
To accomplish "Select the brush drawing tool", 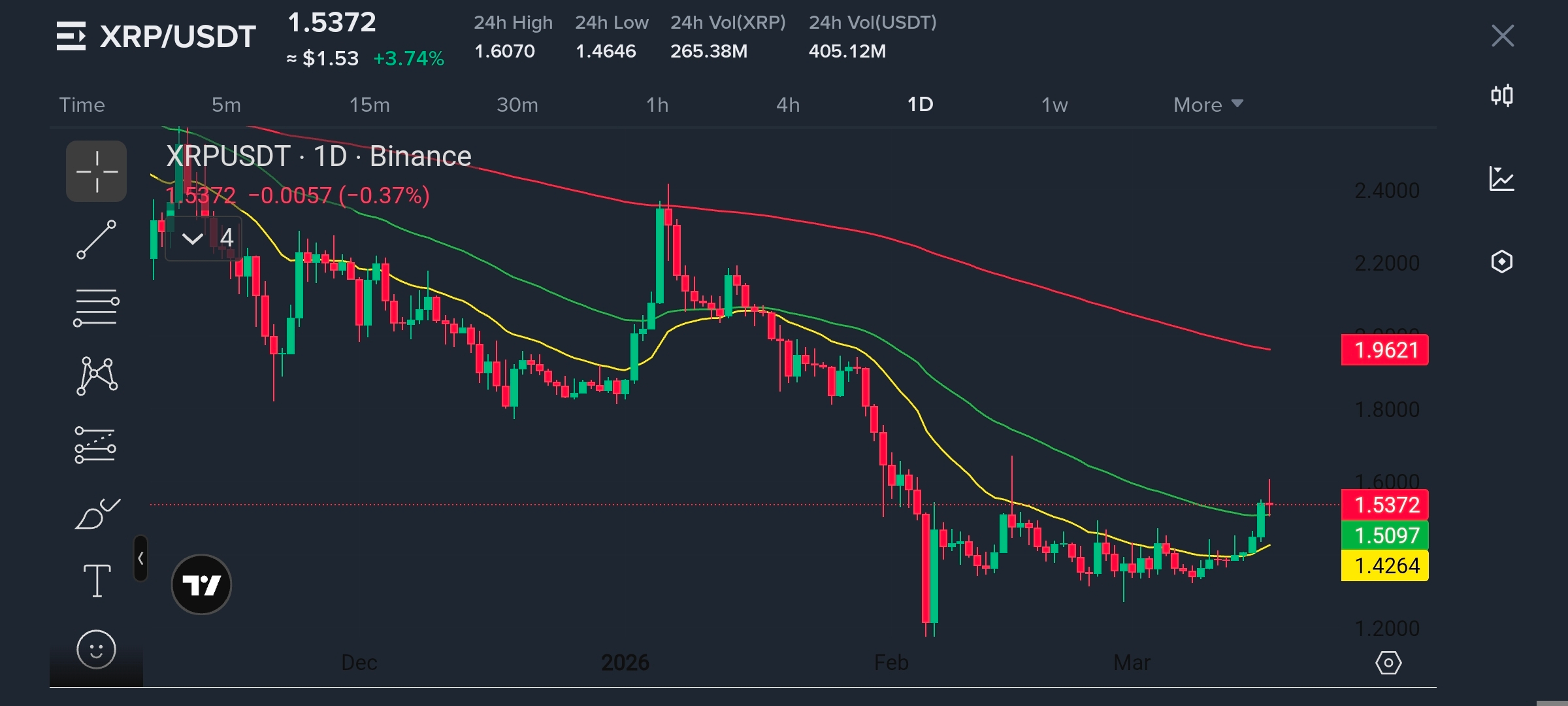I will 96,514.
